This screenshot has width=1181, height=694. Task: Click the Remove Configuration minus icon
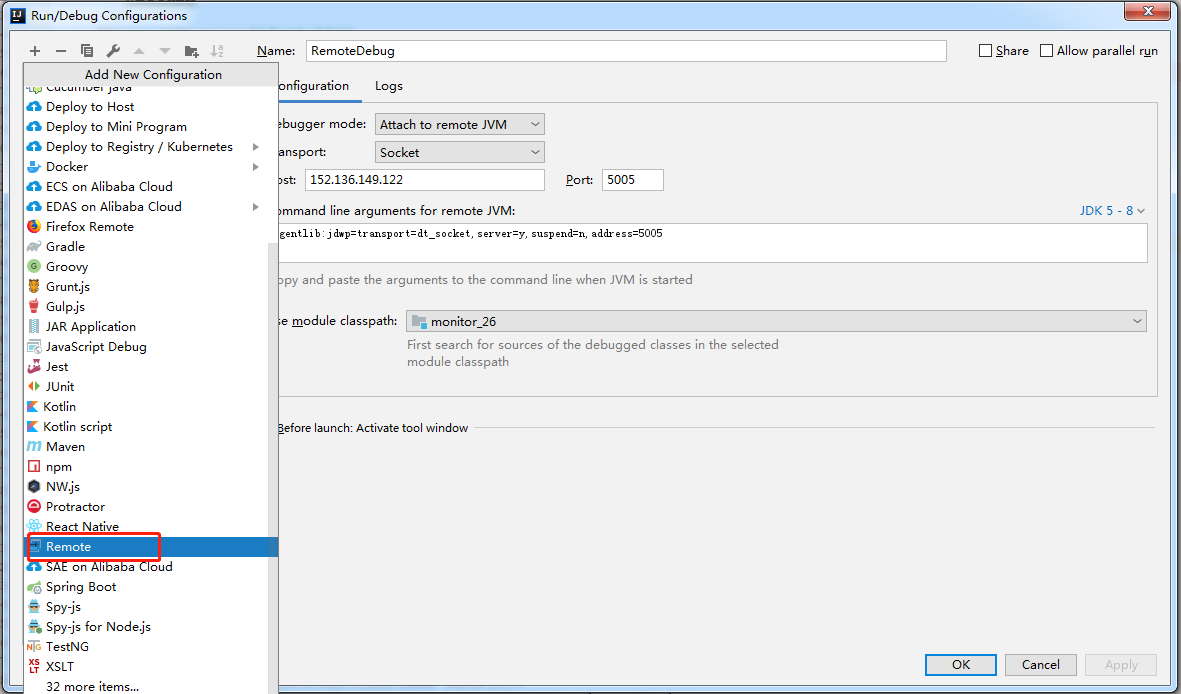pyautogui.click(x=61, y=51)
